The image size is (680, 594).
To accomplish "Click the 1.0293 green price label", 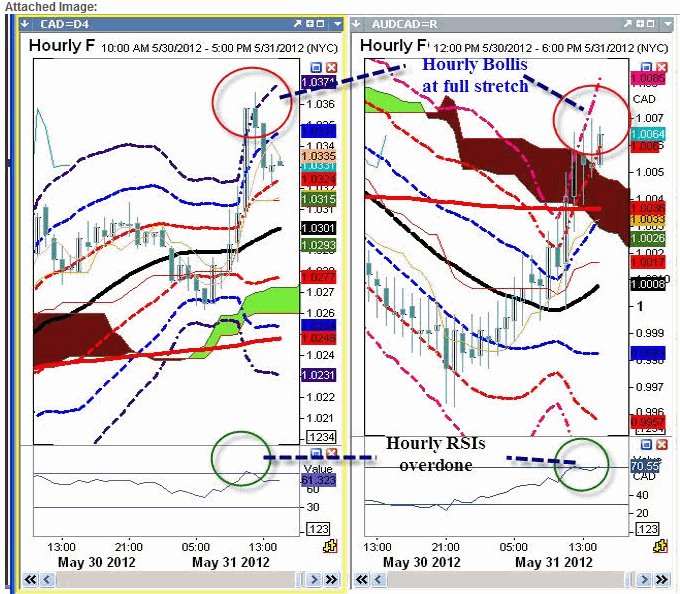I will click(x=318, y=245).
